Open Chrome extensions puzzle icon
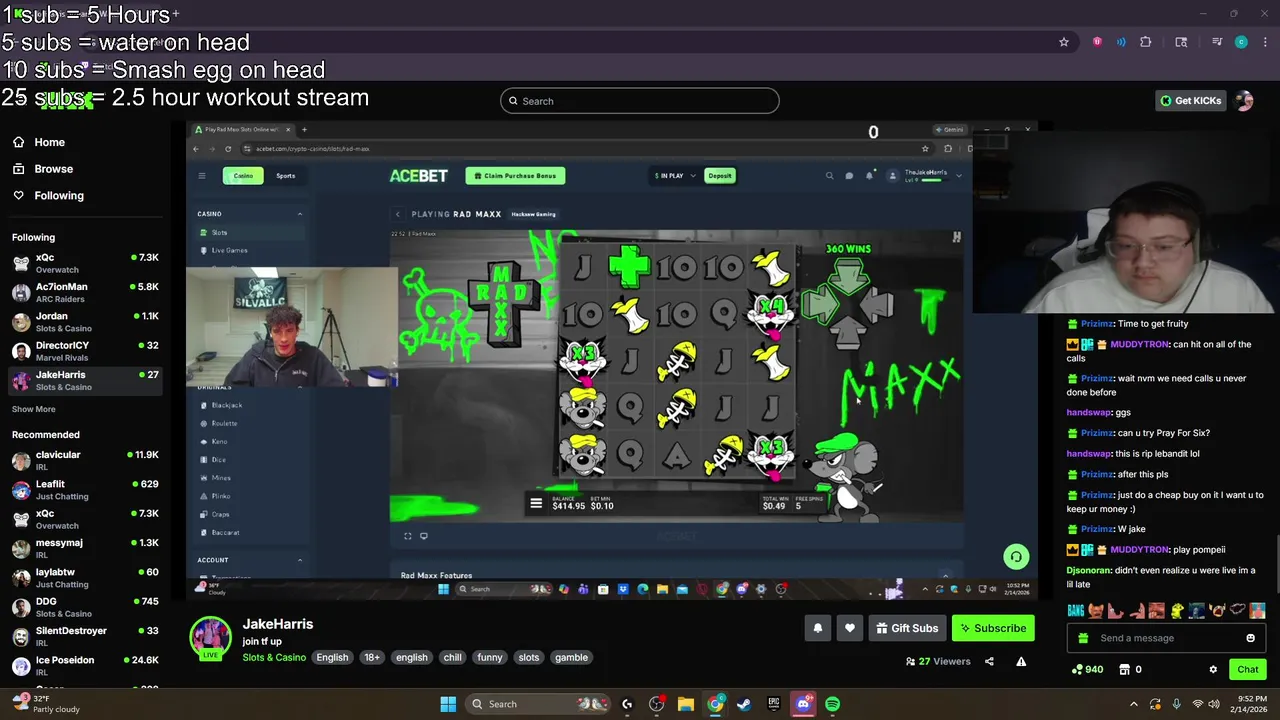This screenshot has height=720, width=1280. coord(1146,42)
